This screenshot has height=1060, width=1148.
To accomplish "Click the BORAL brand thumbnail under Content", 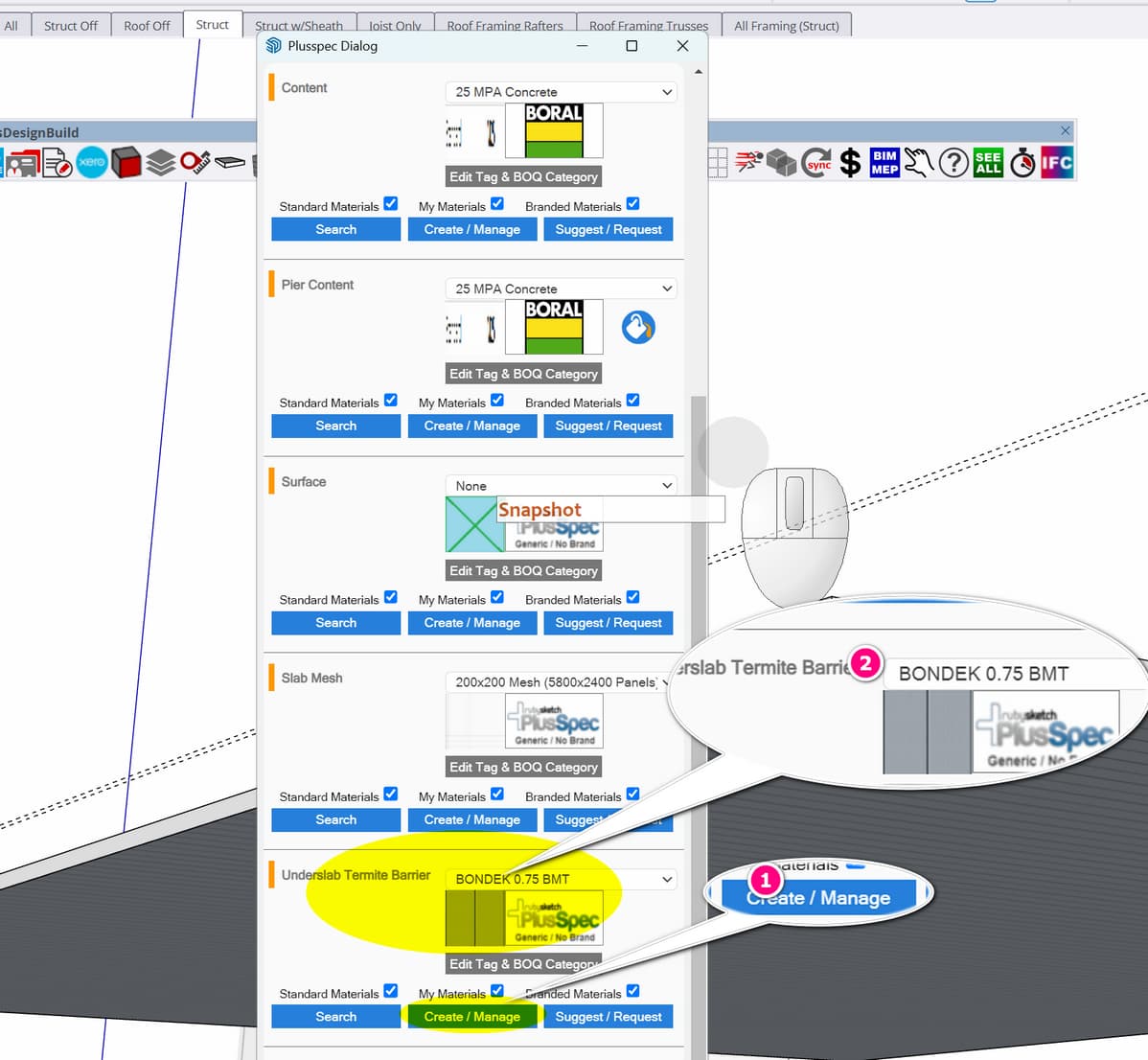I will [x=554, y=130].
